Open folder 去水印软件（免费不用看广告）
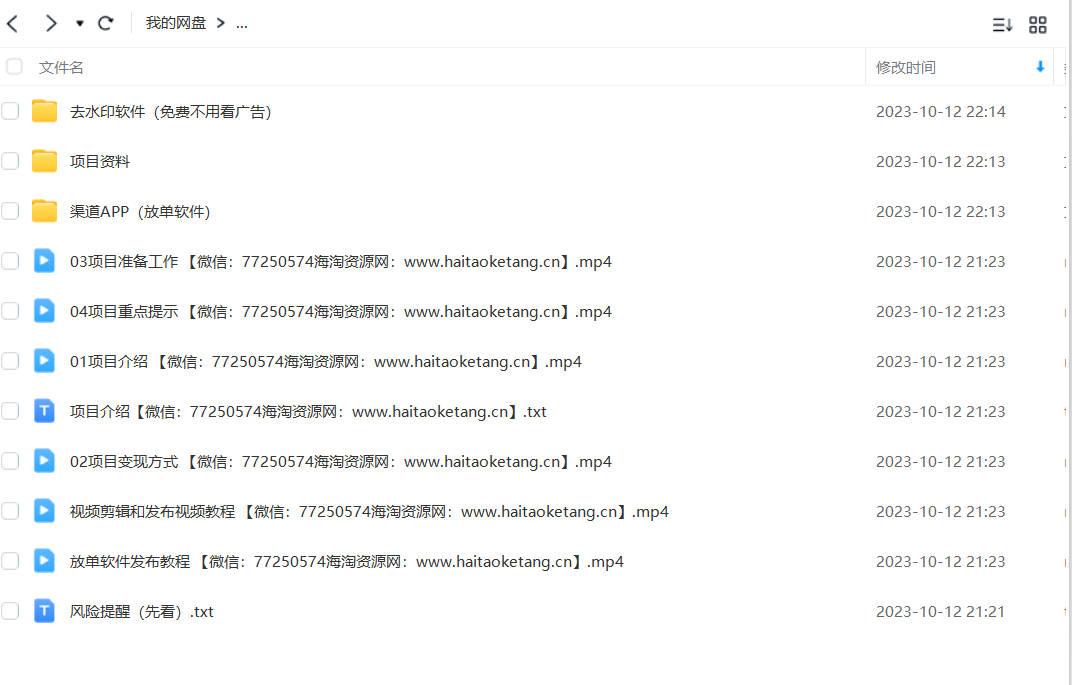 (171, 111)
